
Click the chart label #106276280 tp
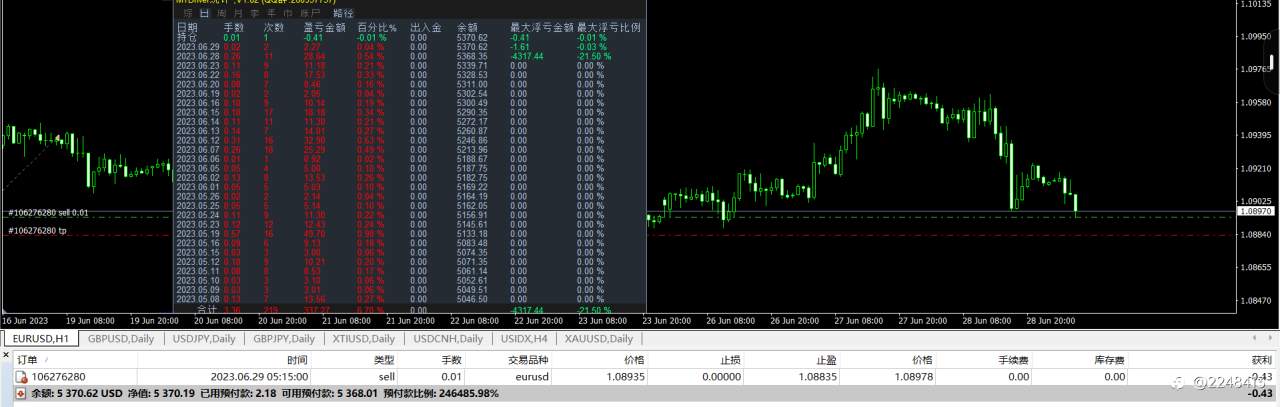37,231
